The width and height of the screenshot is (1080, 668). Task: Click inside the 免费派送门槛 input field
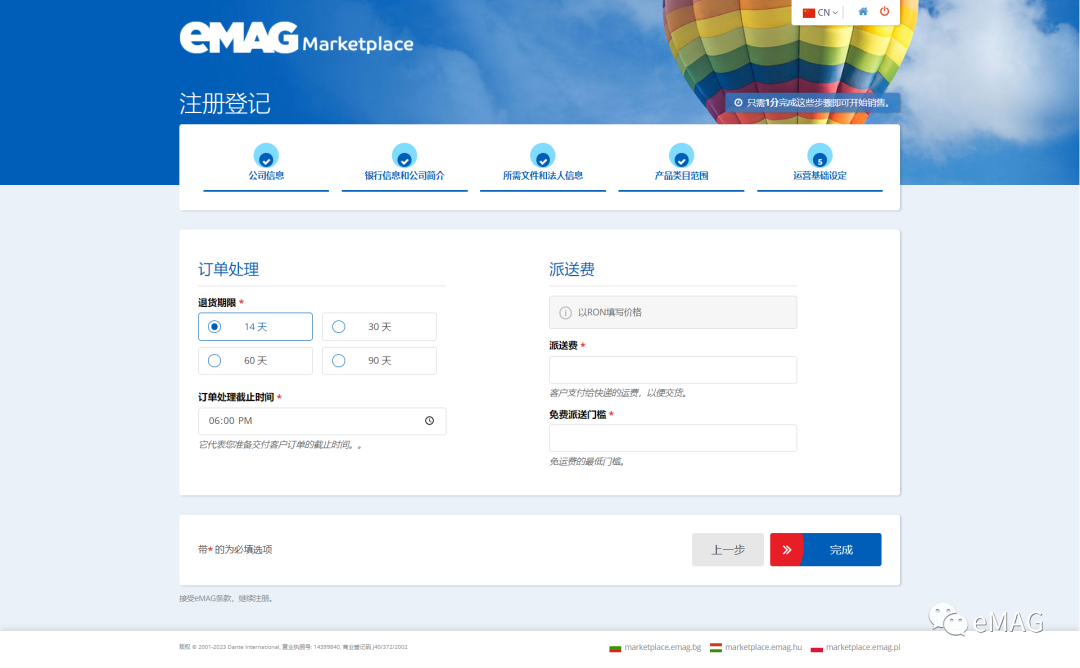(673, 438)
